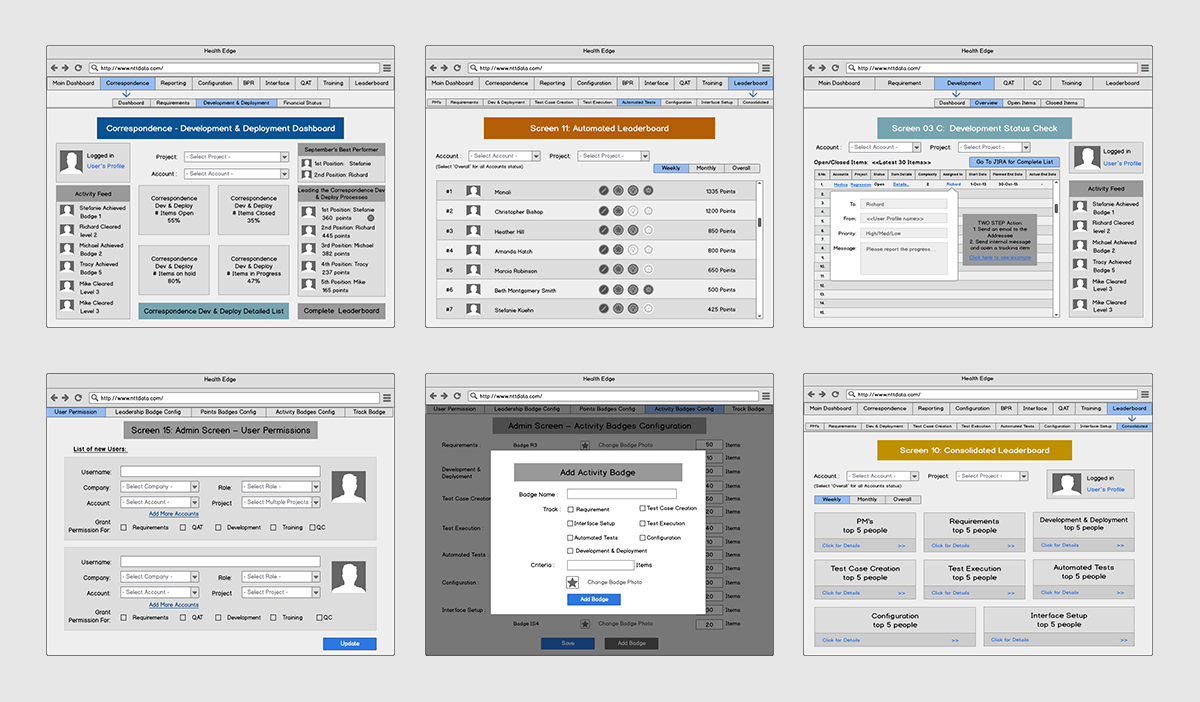The height and width of the screenshot is (702, 1200).
Task: Click the logged-in user avatar in Correspondence Dashboard
Action: 70,162
